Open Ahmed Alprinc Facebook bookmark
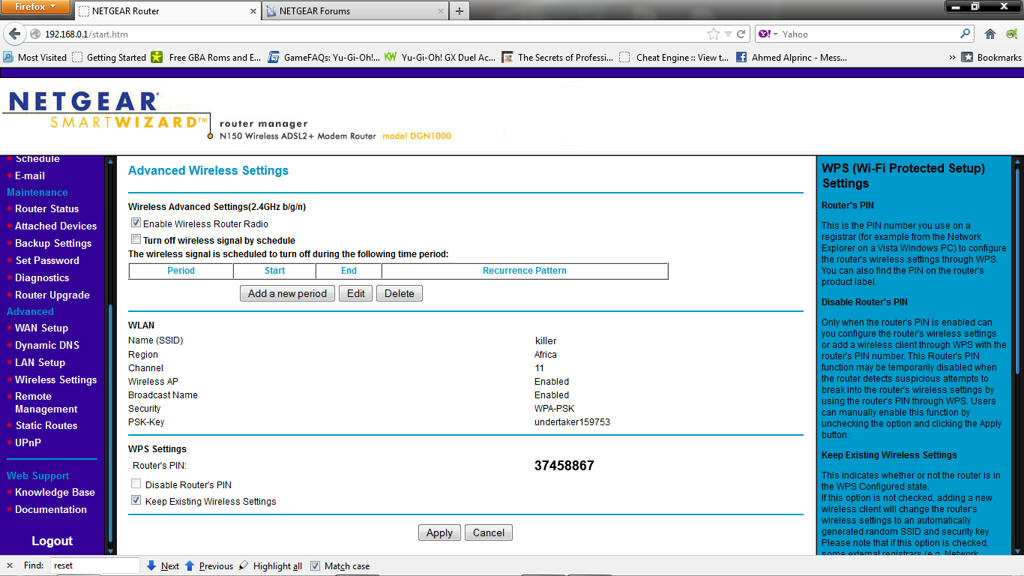The height and width of the screenshot is (576, 1024). [791, 57]
